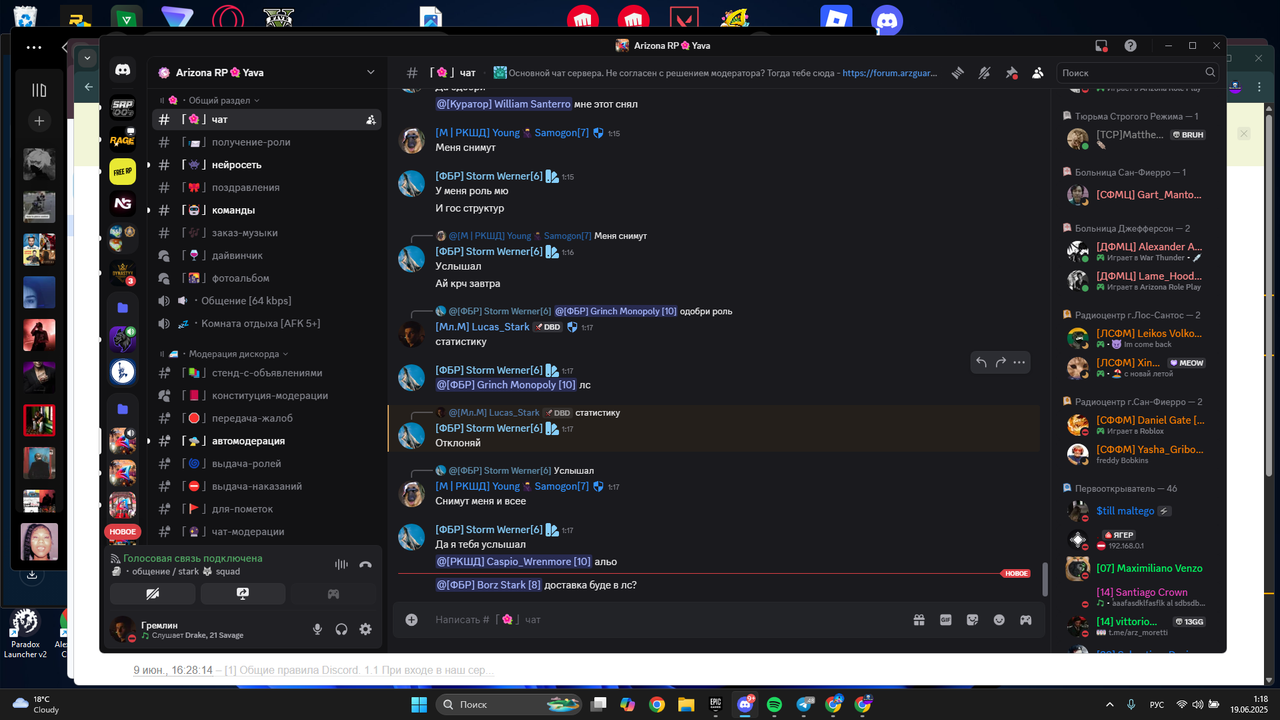Screen dimensions: 1280x720
Task: Open pinned messages in channel header
Action: click(x=1011, y=73)
